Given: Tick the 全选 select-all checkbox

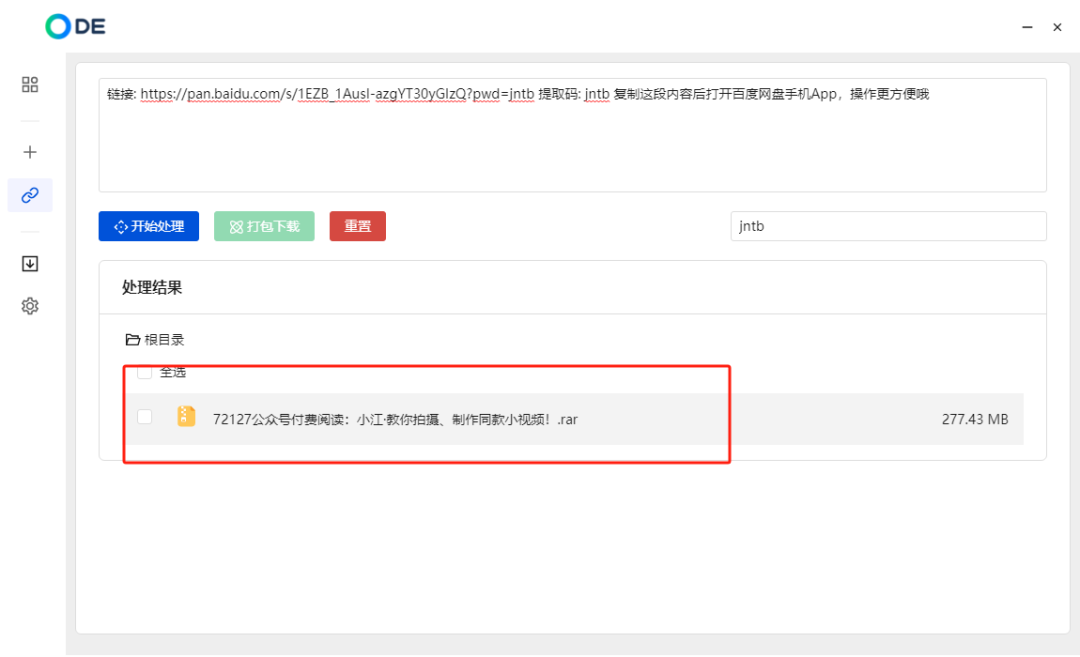Looking at the screenshot, I should [x=145, y=372].
